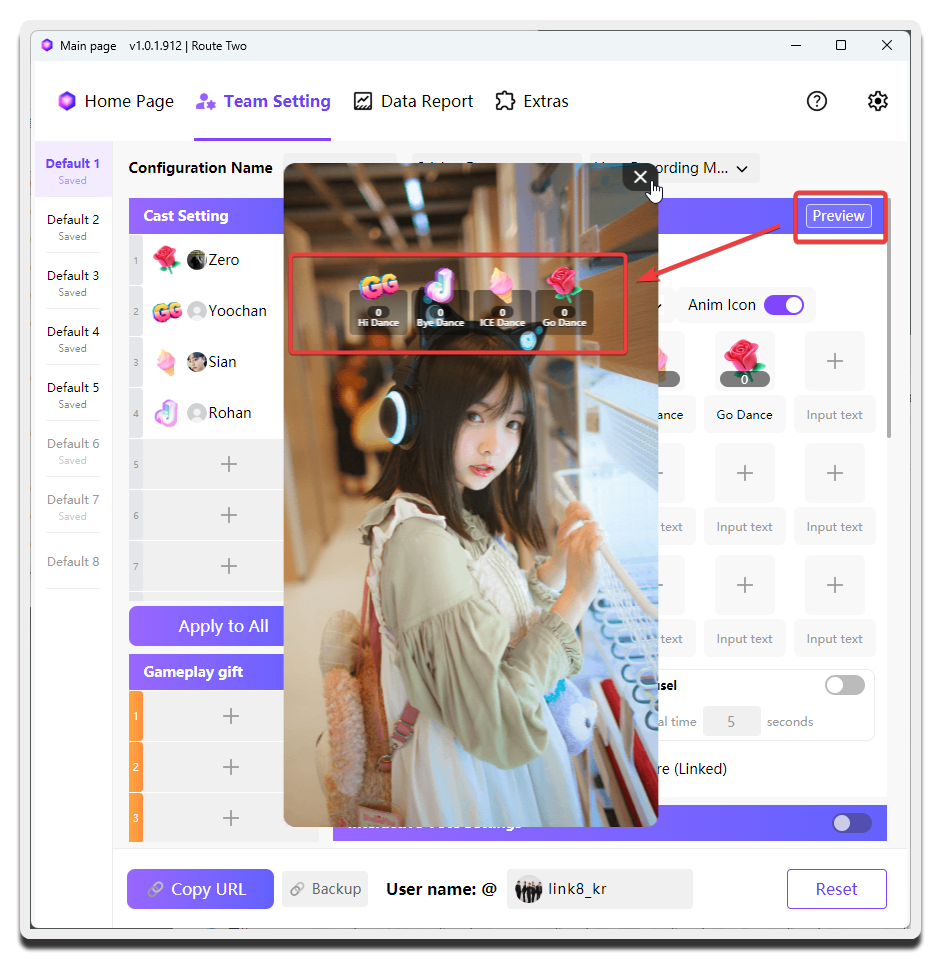941x959 pixels.
Task: Open the help question mark icon
Action: coord(817,101)
